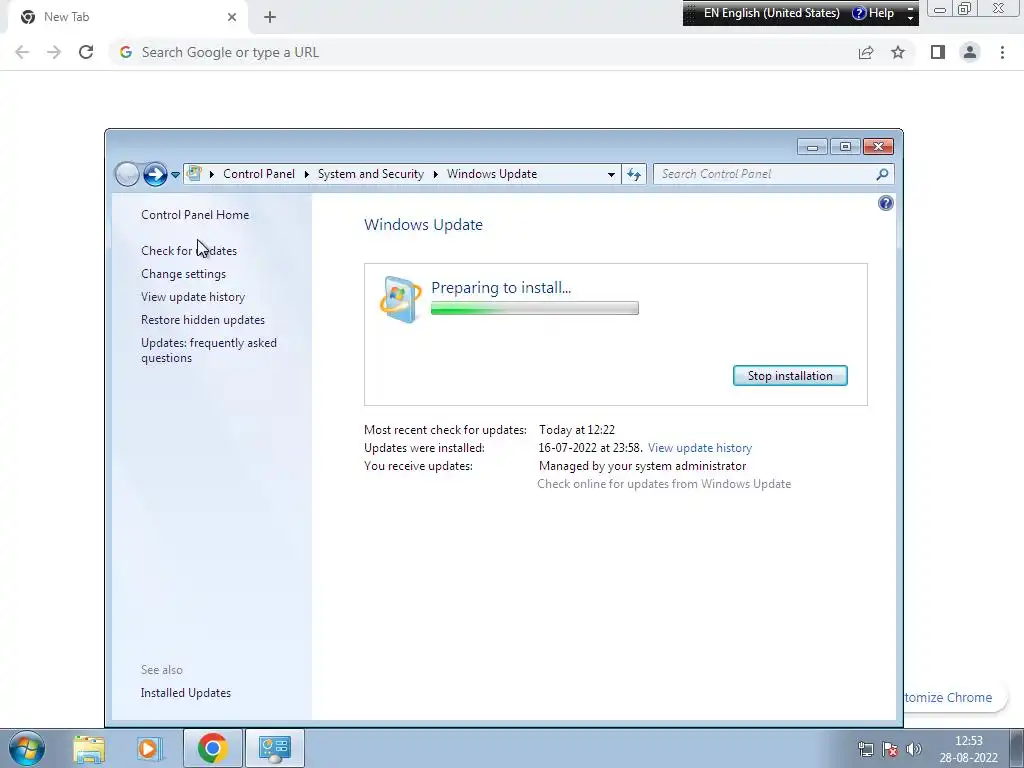Click the View update history link beside install date
1024x768 pixels.
click(699, 448)
